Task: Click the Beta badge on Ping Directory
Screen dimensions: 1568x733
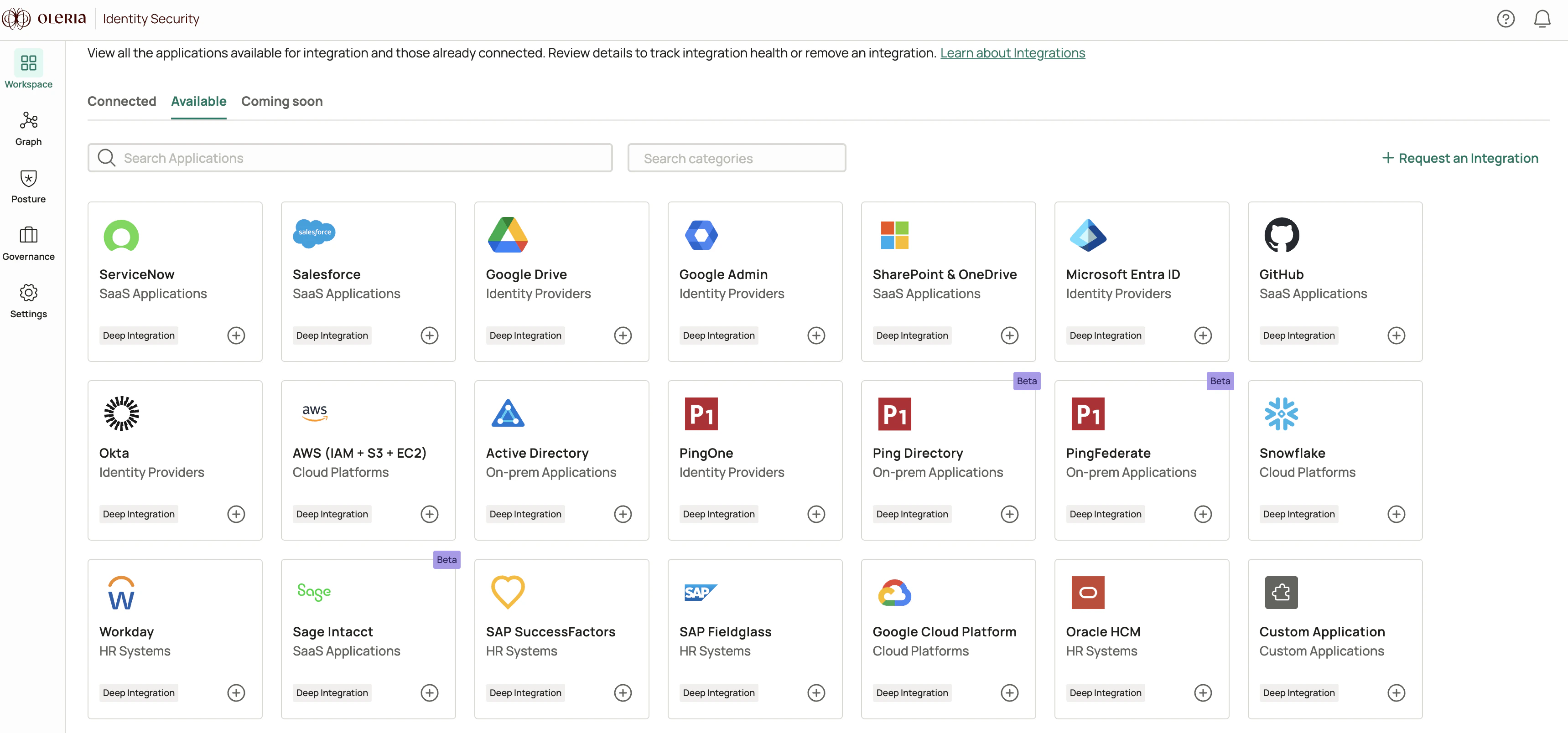Action: 1027,381
